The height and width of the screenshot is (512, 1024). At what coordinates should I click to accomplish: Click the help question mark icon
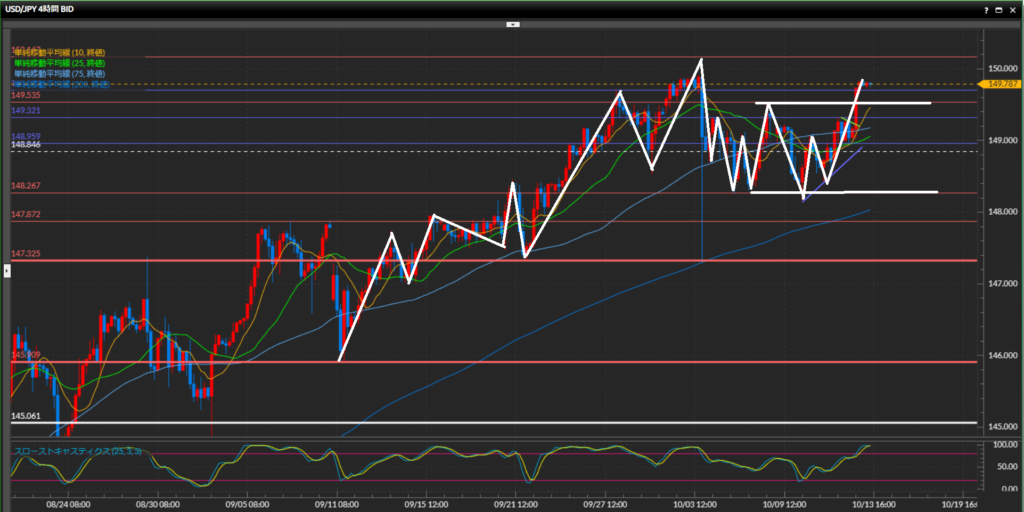[x=987, y=9]
